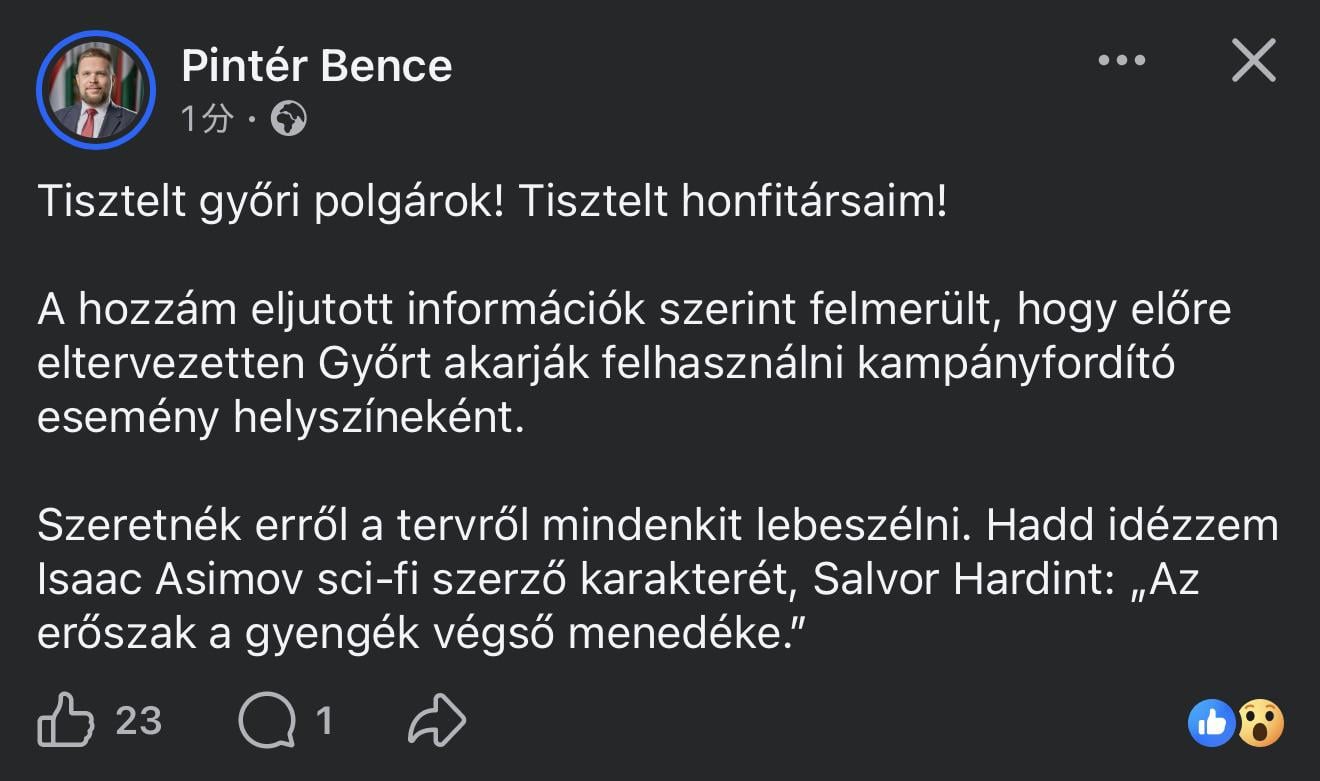This screenshot has height=781, width=1320.
Task: Click the blue like reaction emoji
Action: [x=1212, y=722]
